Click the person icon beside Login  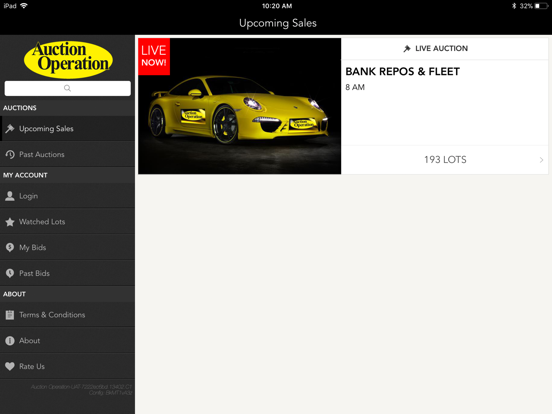[x=10, y=196]
